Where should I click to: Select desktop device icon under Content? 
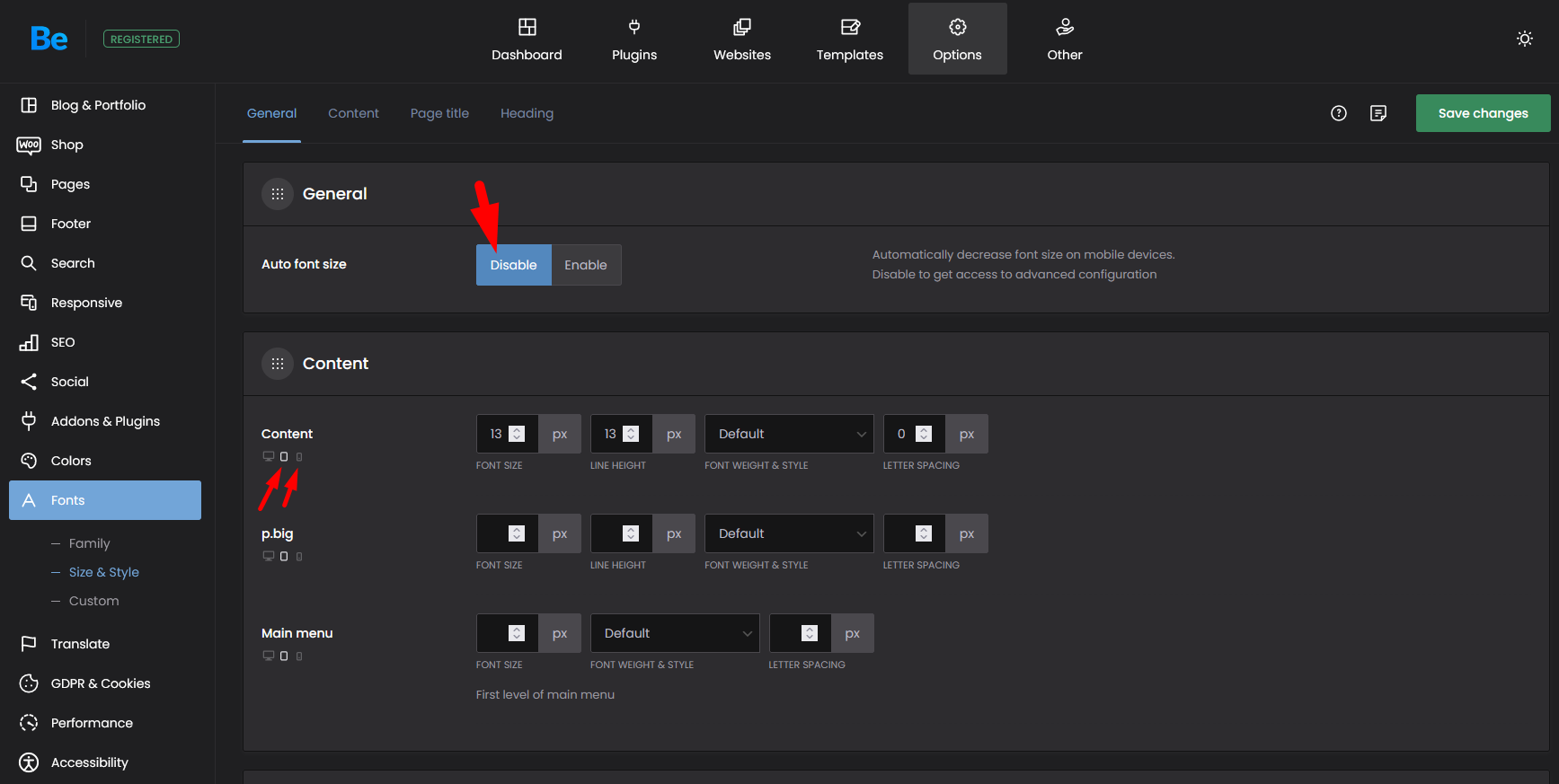pyautogui.click(x=268, y=457)
